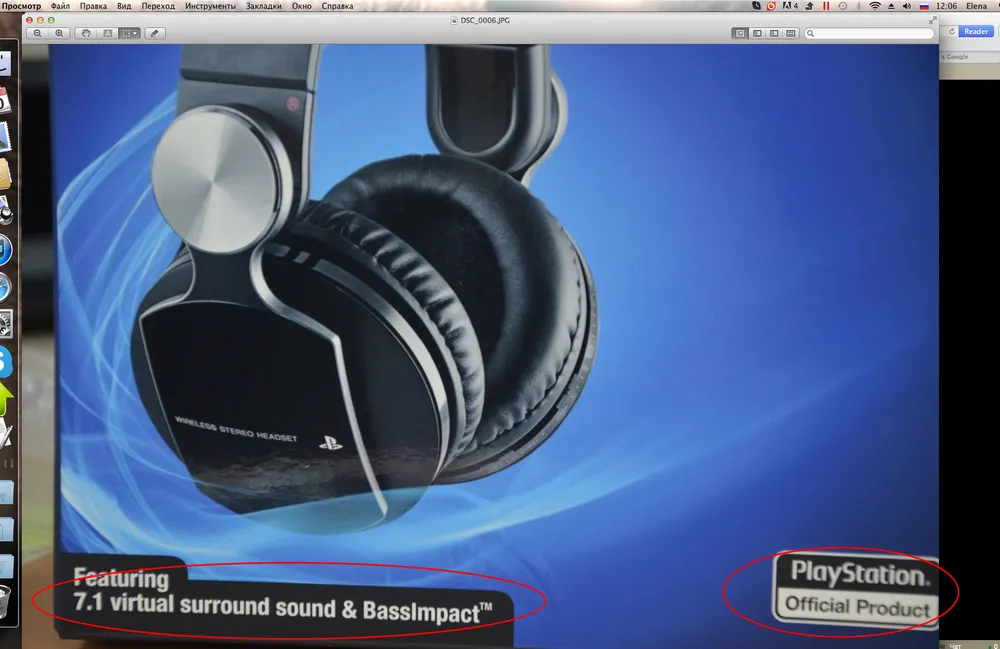Open the Файл menu
1000x649 pixels.
[x=60, y=6]
